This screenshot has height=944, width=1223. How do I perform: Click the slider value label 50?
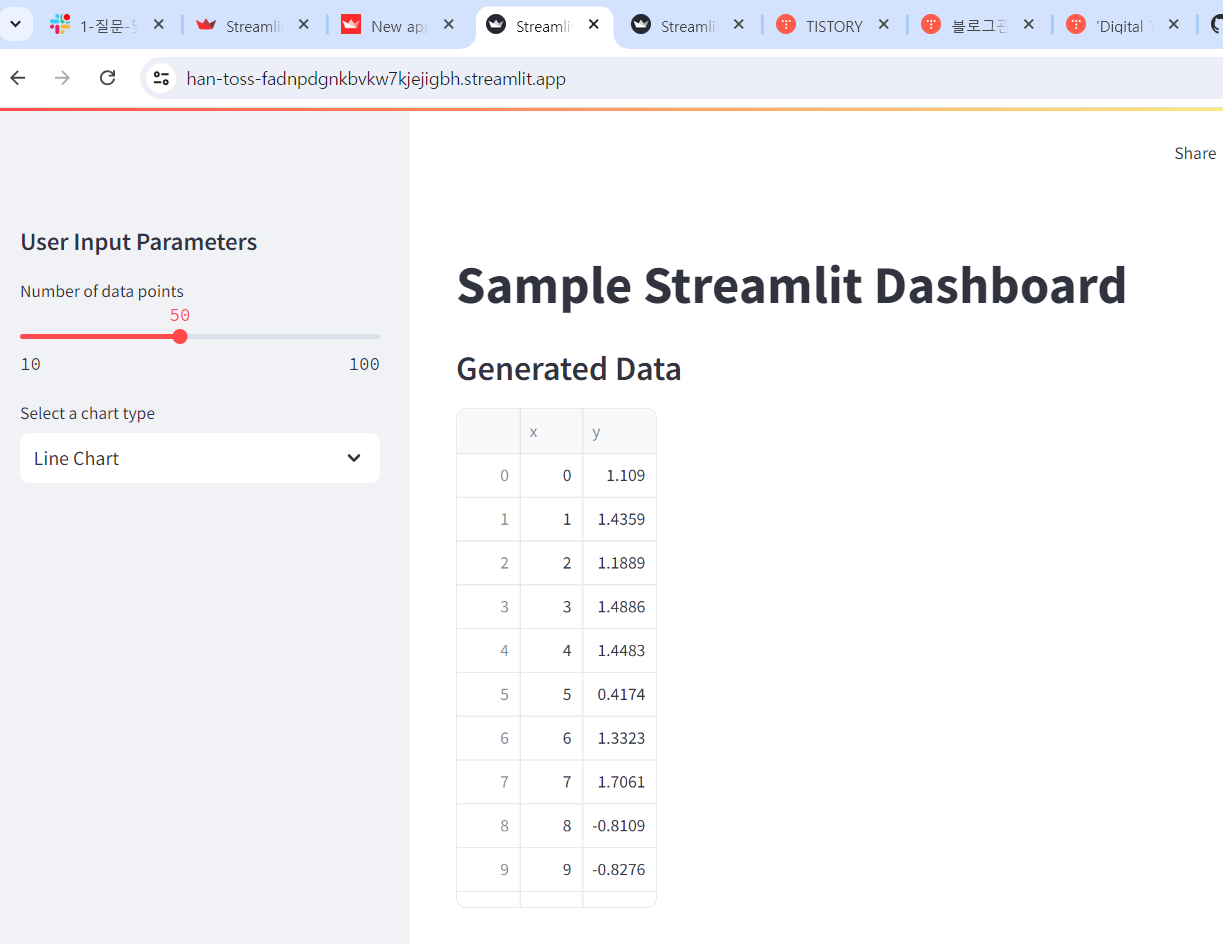click(180, 315)
